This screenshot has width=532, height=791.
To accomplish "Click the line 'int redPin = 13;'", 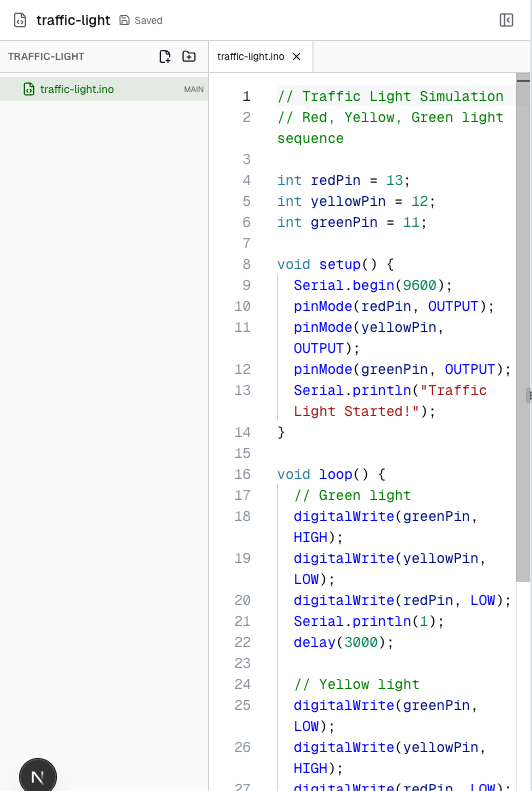I will pos(343,181).
